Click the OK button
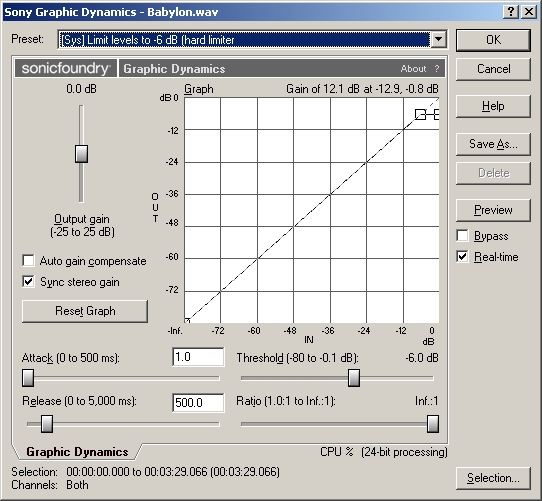The image size is (542, 501). click(x=493, y=40)
